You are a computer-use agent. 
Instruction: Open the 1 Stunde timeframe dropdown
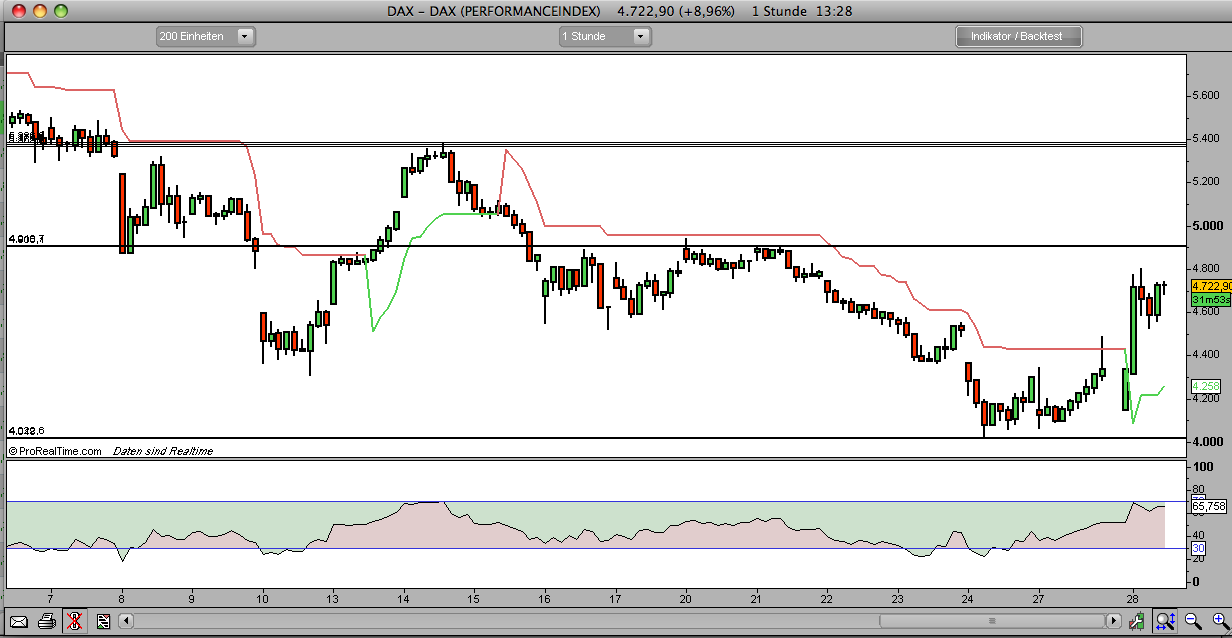point(606,36)
